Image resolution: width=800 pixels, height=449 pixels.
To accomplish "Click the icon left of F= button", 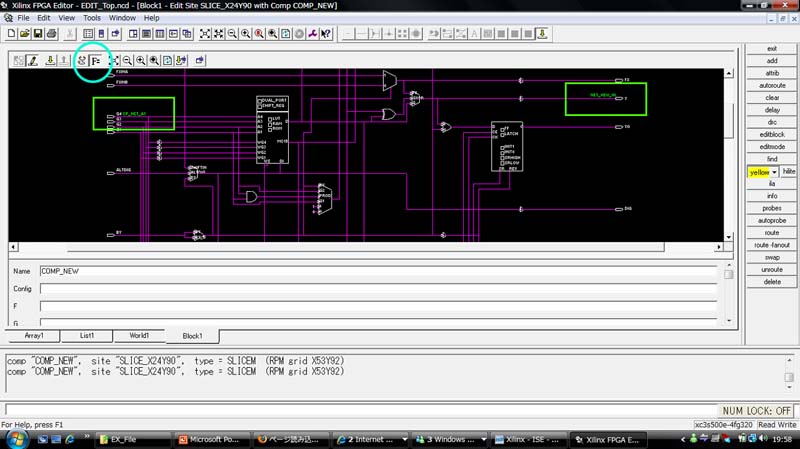I will click(x=82, y=61).
